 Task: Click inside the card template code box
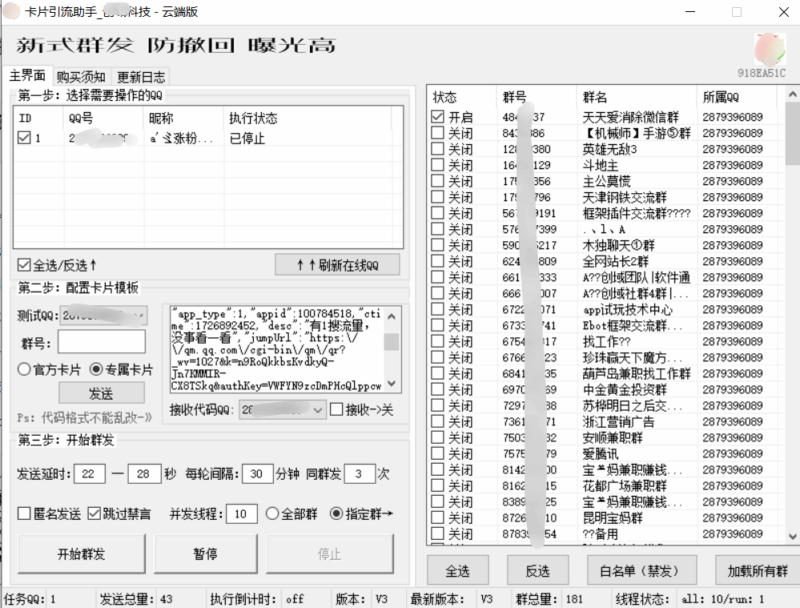click(x=277, y=350)
